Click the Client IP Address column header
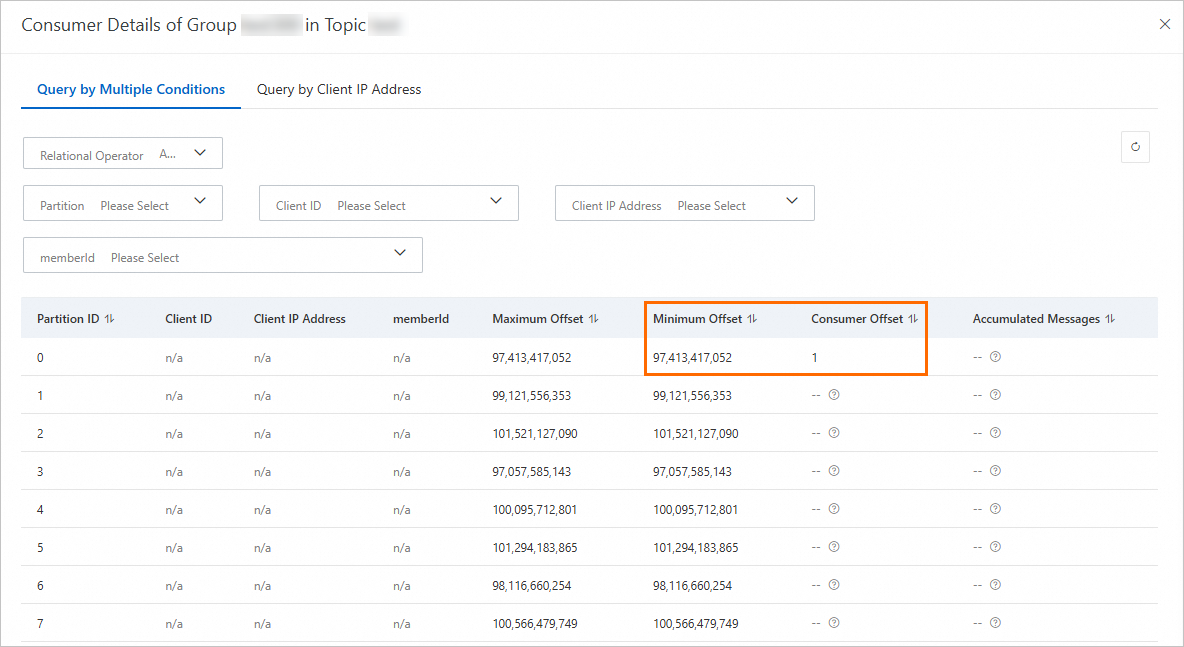1184x647 pixels. coord(300,319)
